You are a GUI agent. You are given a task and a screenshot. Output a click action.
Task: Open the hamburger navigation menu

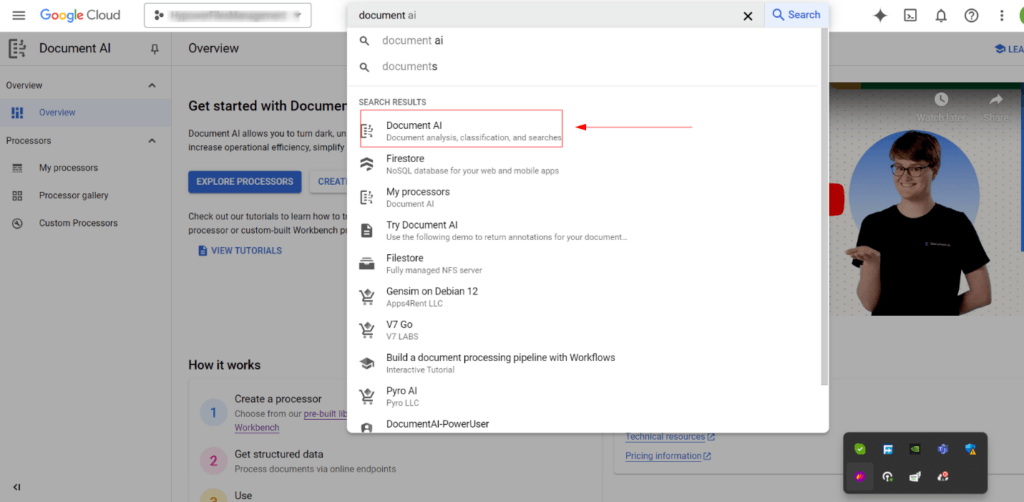[19, 15]
